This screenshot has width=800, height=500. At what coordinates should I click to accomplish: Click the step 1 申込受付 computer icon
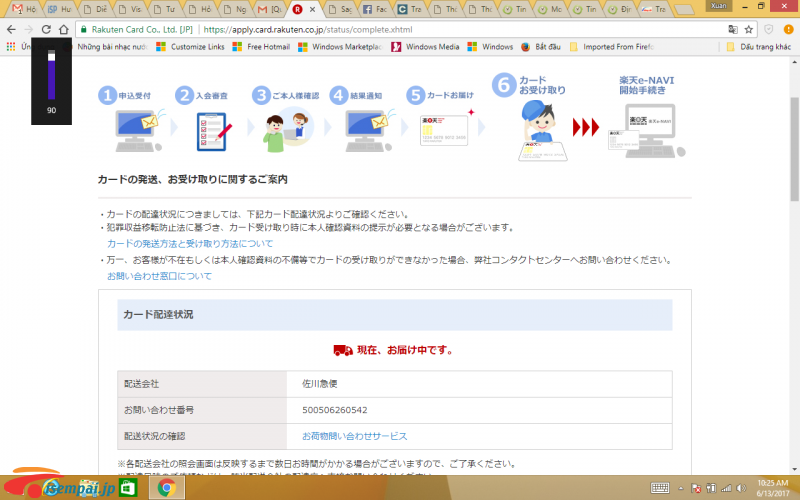point(139,131)
